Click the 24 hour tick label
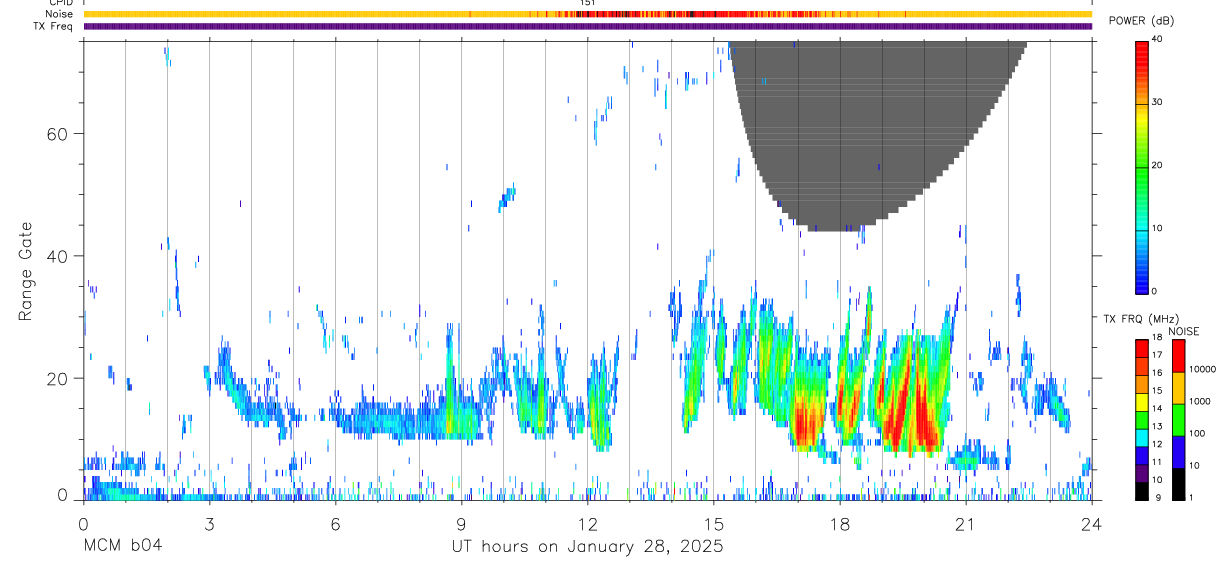 click(1091, 523)
